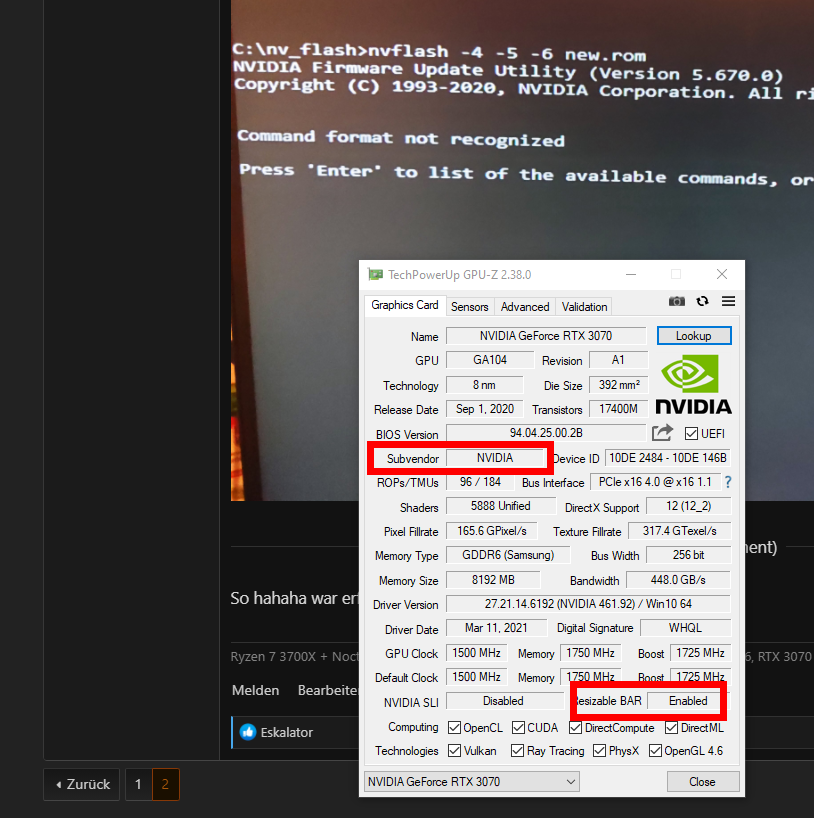Minimize the GPU-Z window

click(x=631, y=274)
